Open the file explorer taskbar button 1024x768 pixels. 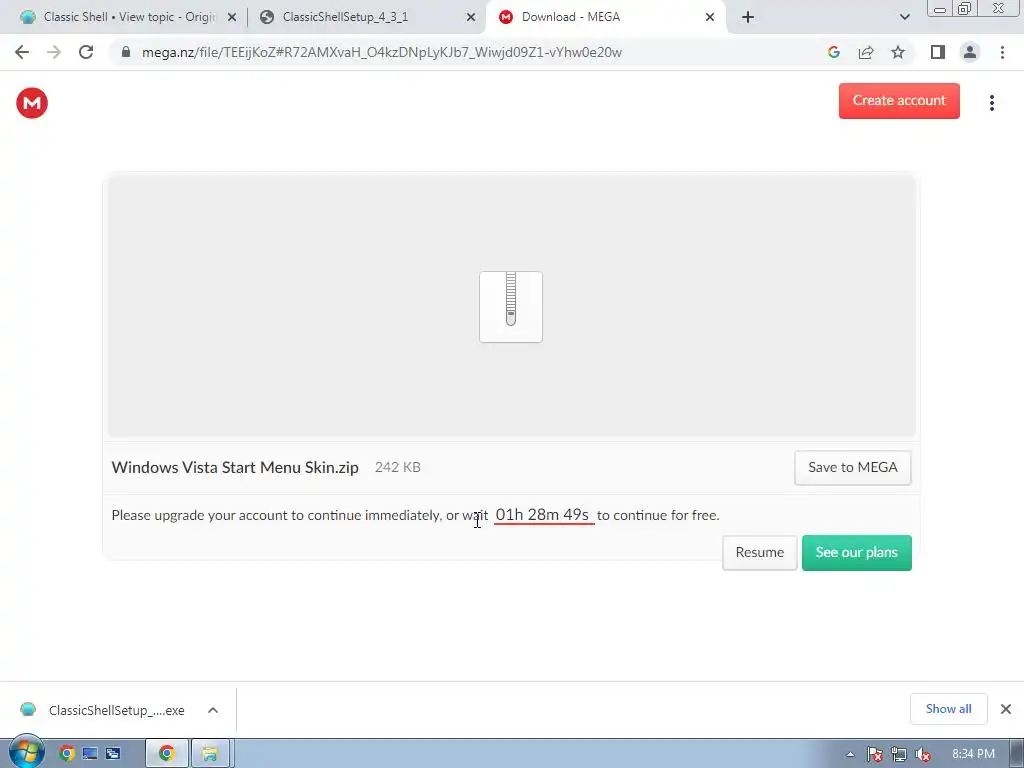(x=210, y=754)
